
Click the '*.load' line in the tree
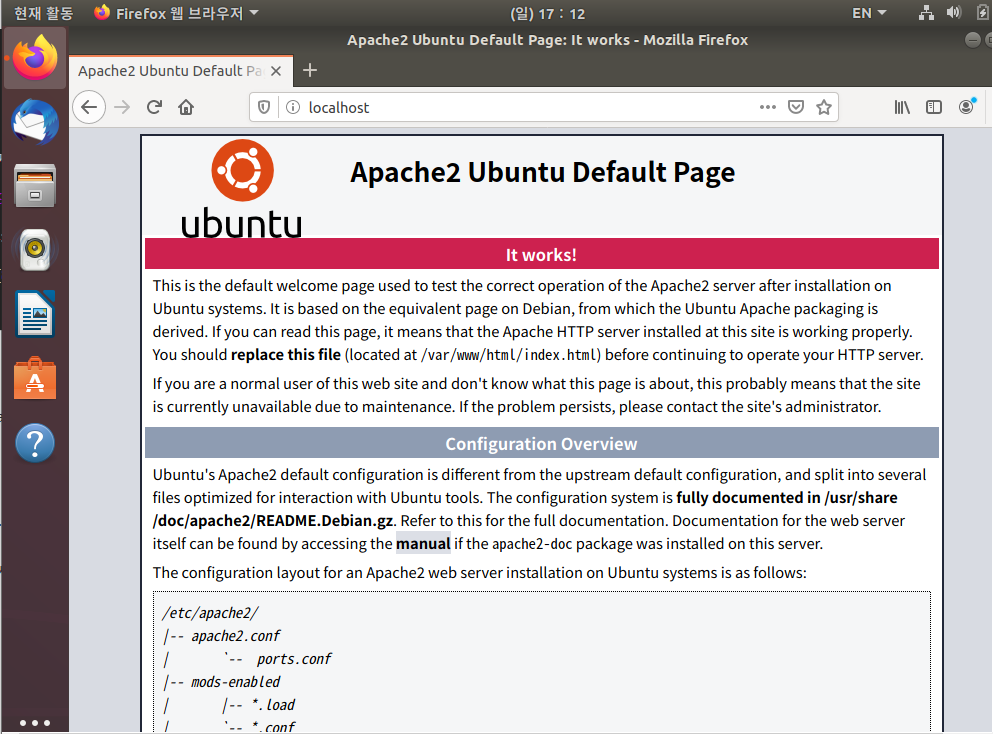point(273,705)
